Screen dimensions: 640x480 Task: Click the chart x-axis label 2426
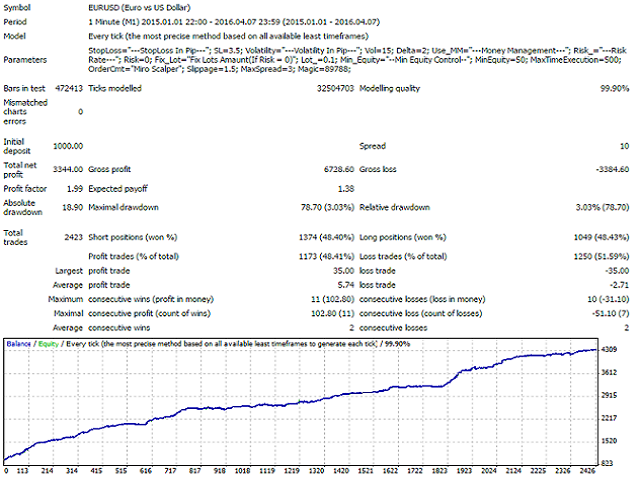[x=587, y=471]
